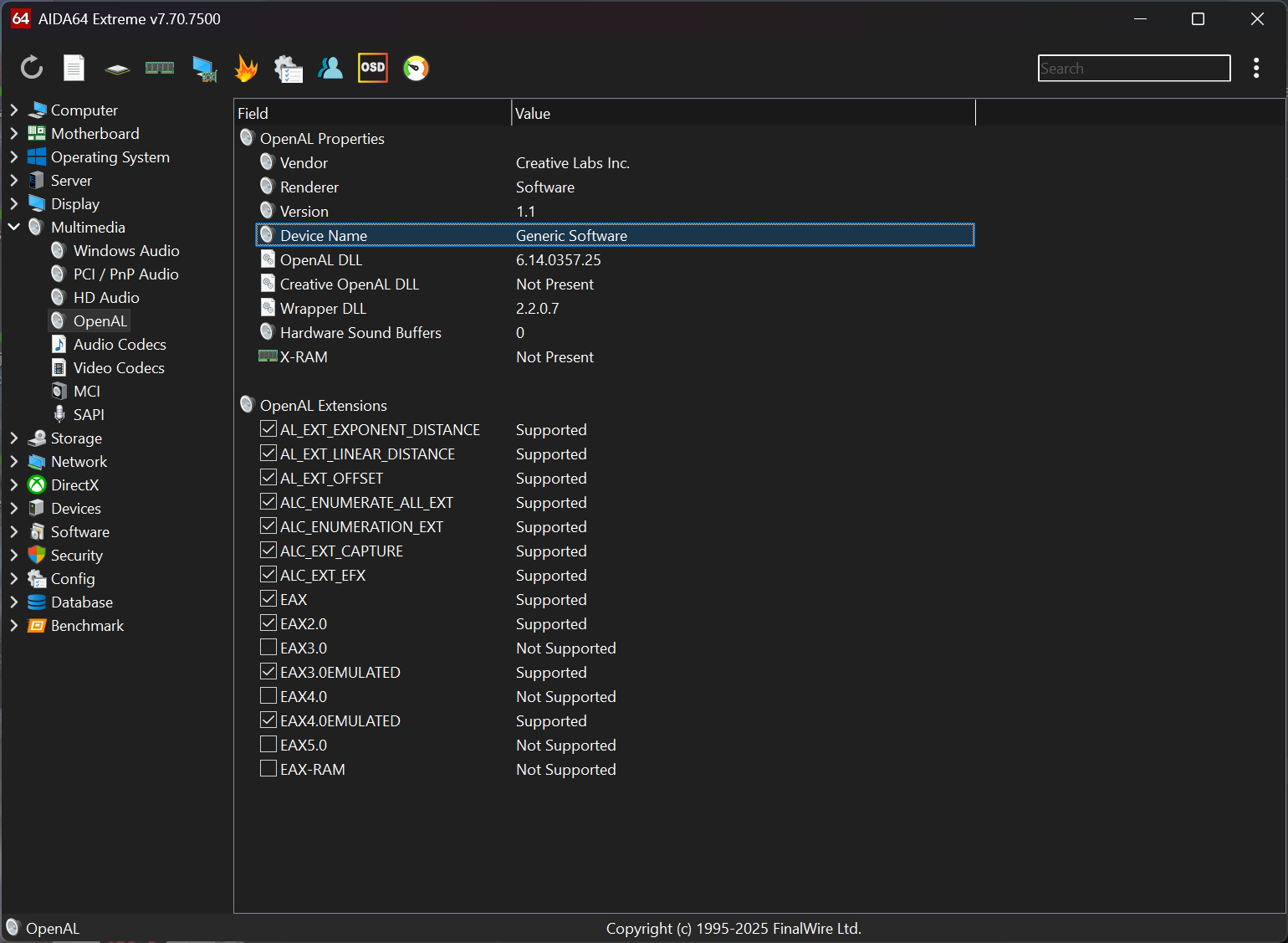Select the Vendor row
The height and width of the screenshot is (943, 1288).
coord(615,162)
